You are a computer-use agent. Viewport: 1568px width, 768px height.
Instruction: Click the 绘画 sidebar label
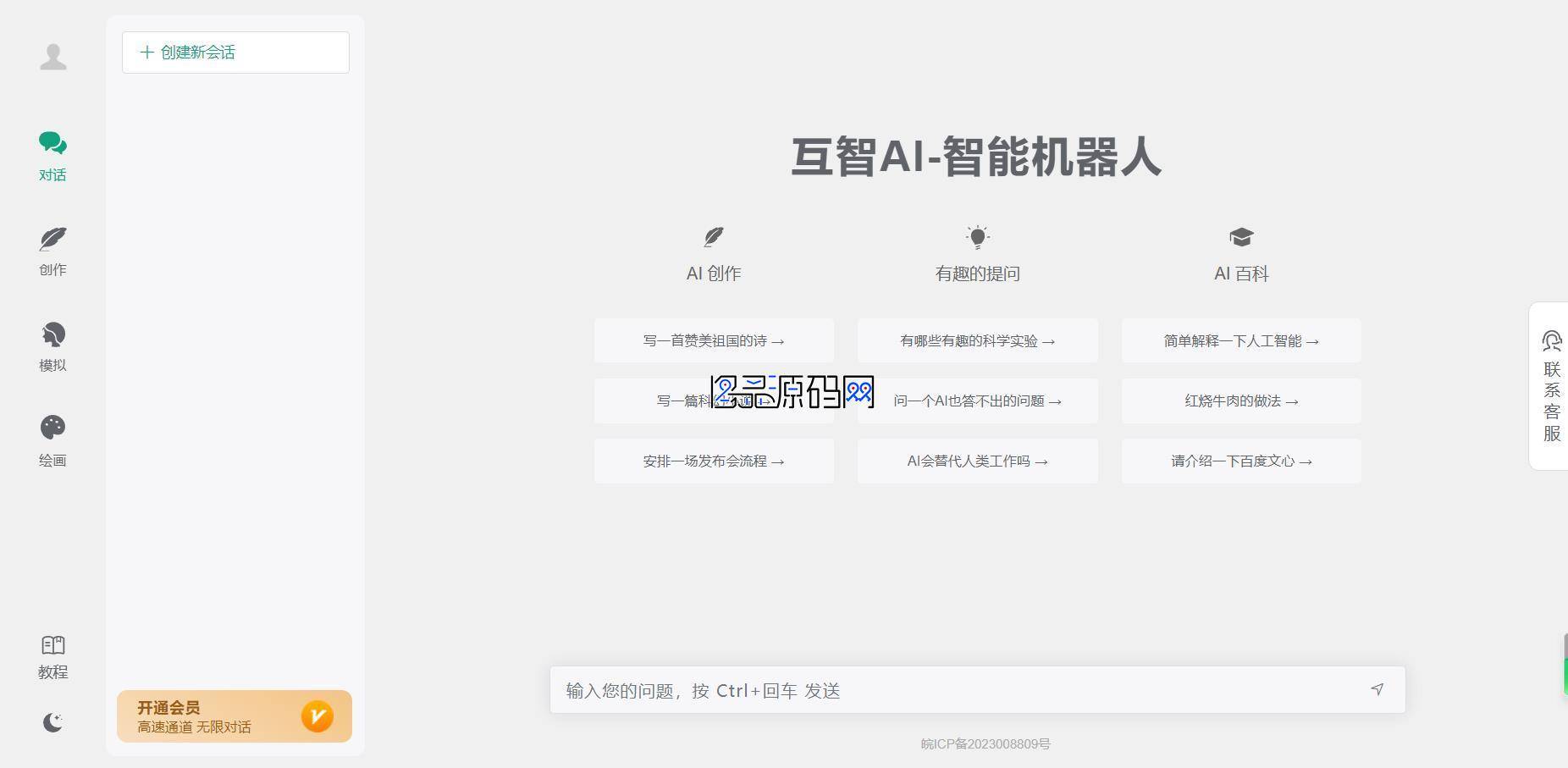click(x=52, y=460)
